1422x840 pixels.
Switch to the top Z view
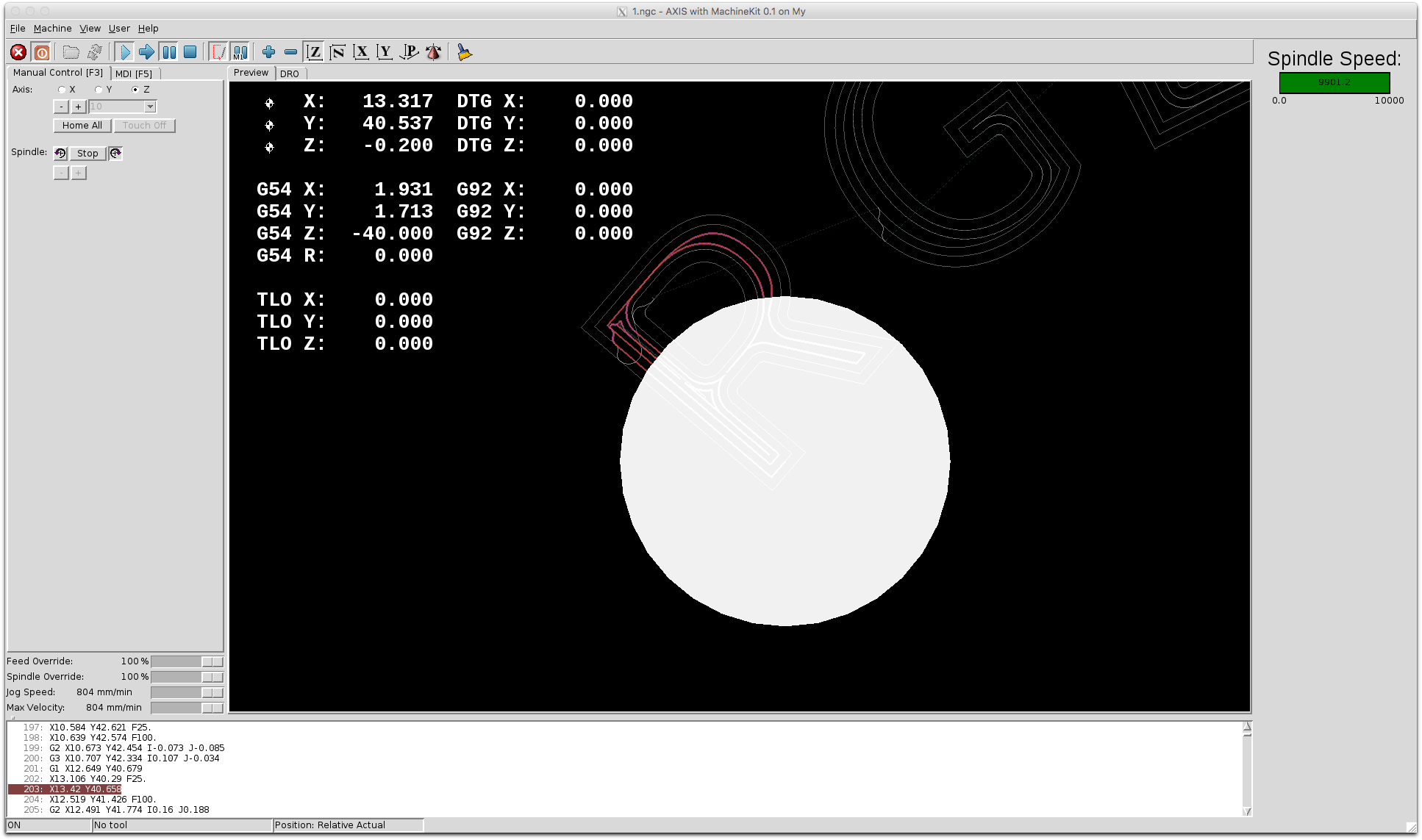pyautogui.click(x=315, y=52)
